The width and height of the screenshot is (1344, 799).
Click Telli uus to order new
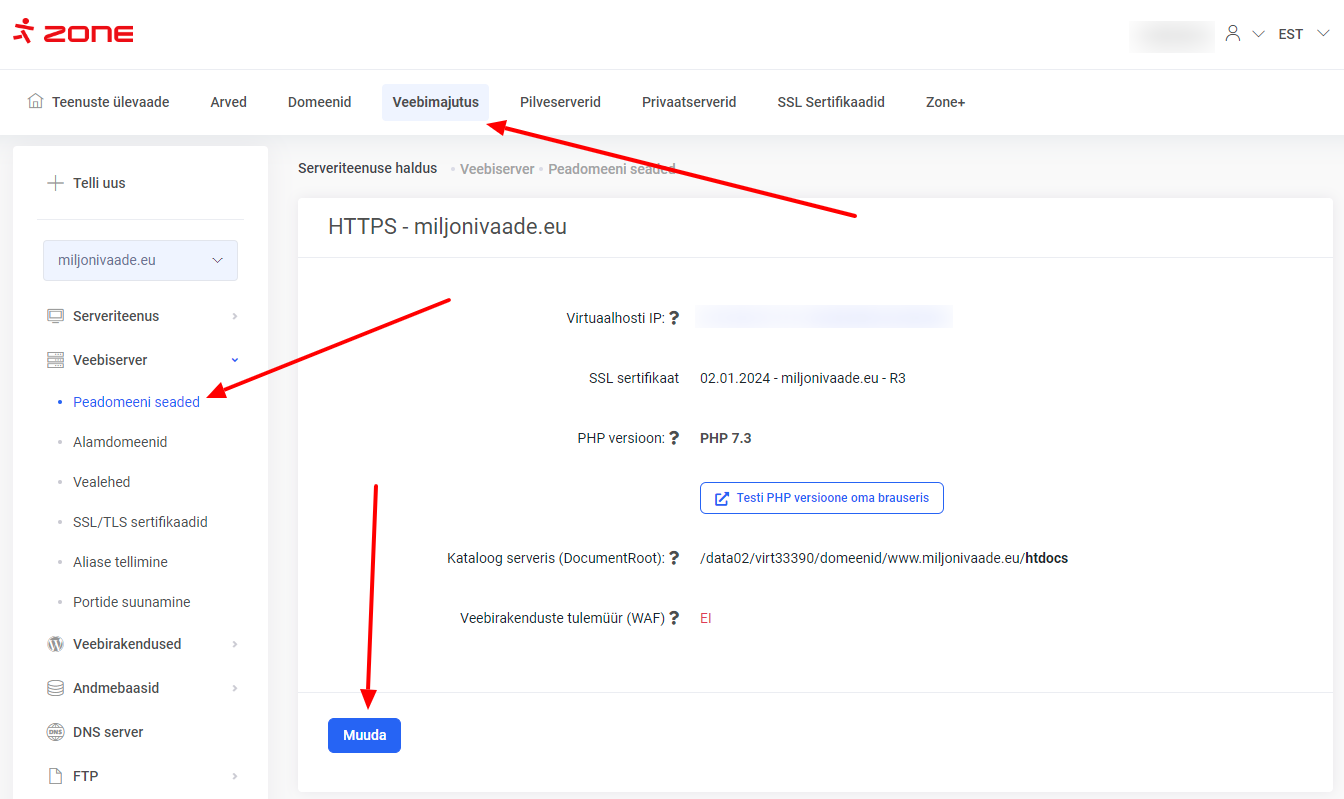click(x=98, y=183)
